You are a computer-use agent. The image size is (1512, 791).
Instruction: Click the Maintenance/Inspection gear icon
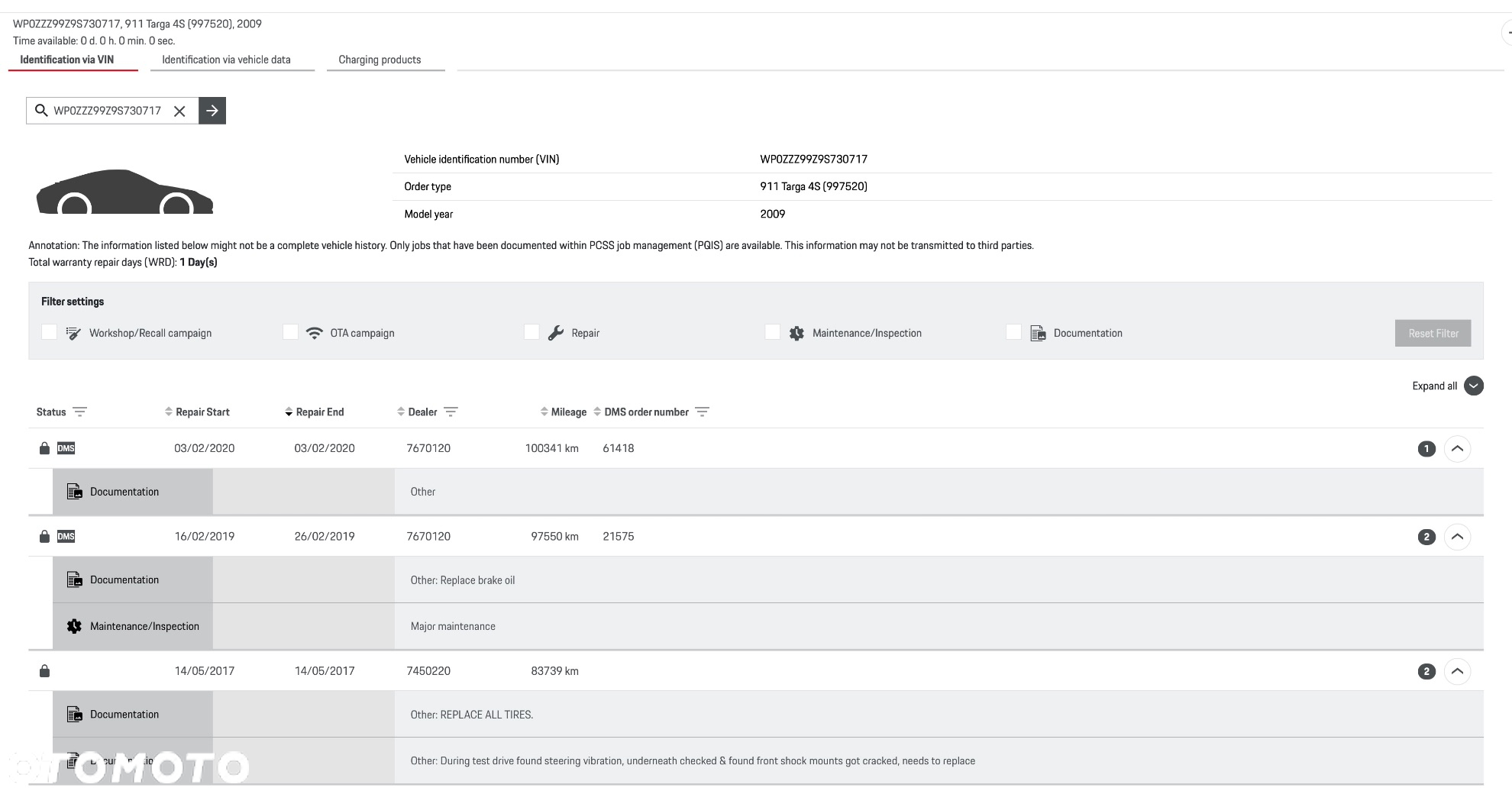(x=796, y=333)
